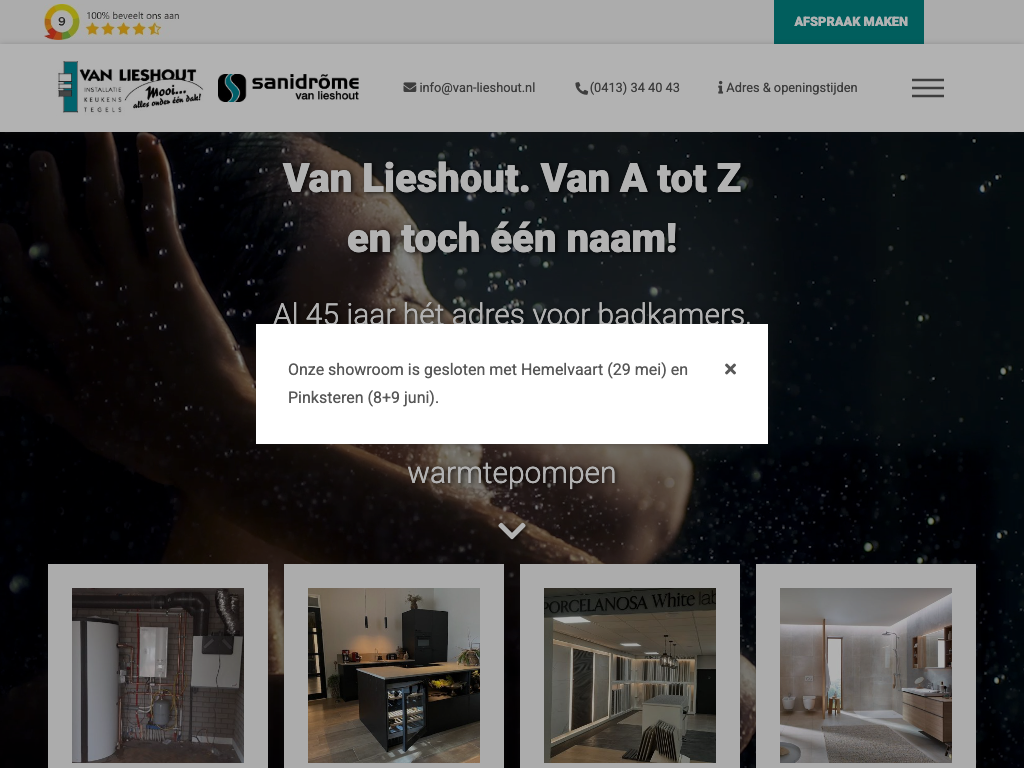Screen dimensions: 1024x768
Task: Open the heating installation boiler thumbnail
Action: (157, 675)
